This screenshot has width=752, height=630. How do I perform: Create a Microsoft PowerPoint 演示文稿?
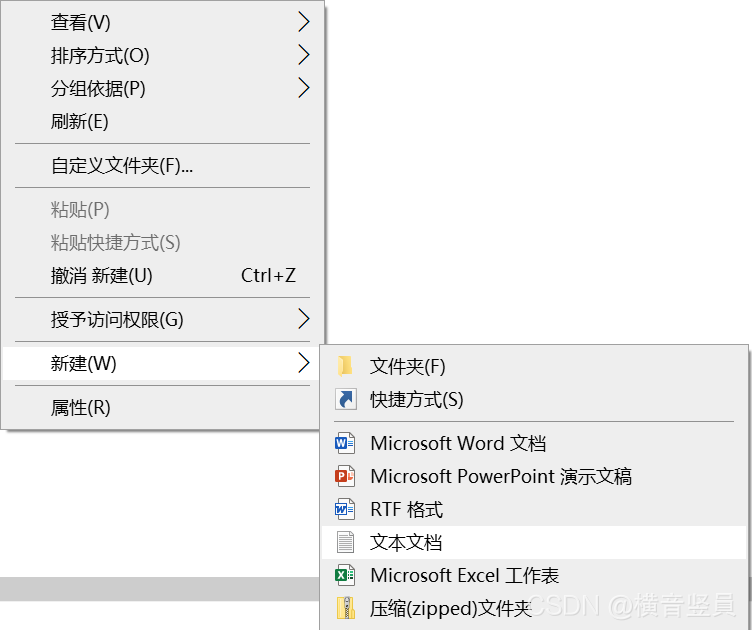click(x=534, y=476)
